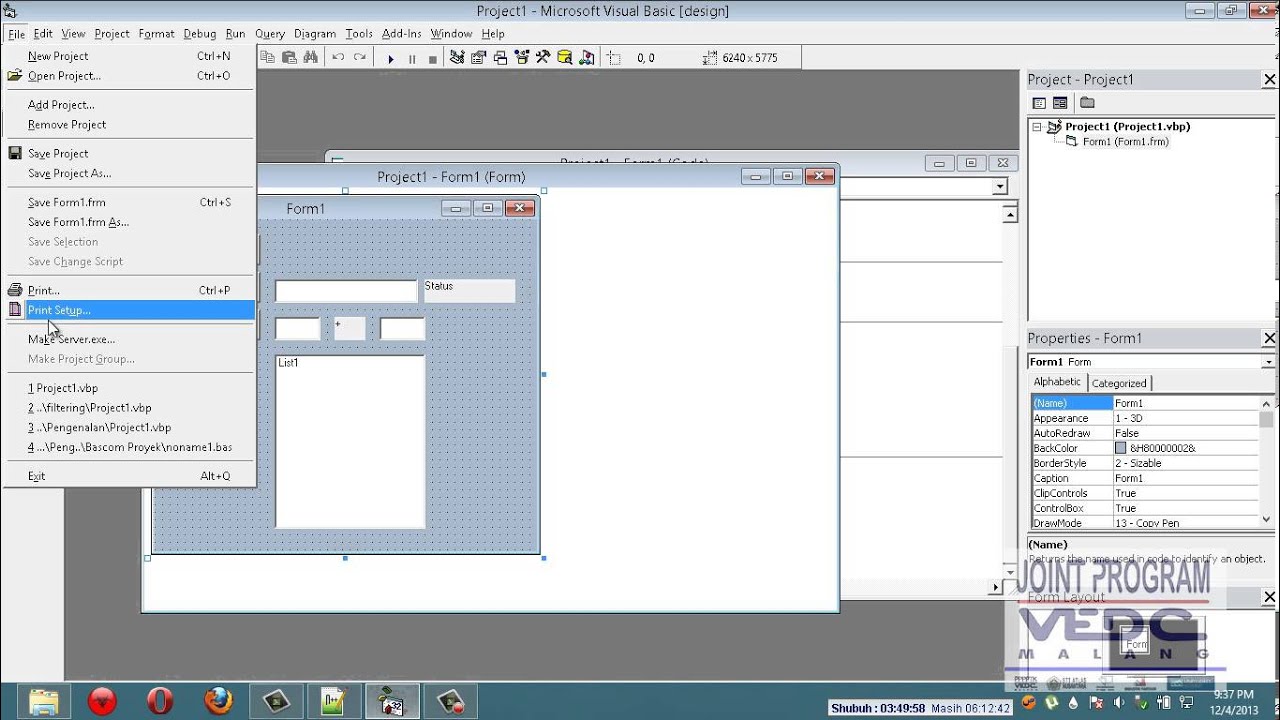Open recent file noname1.bas
1280x720 pixels.
(129, 447)
